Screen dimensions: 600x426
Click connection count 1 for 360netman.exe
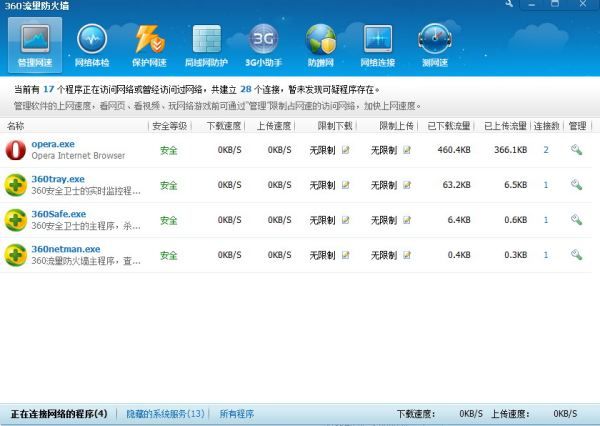[x=546, y=255]
